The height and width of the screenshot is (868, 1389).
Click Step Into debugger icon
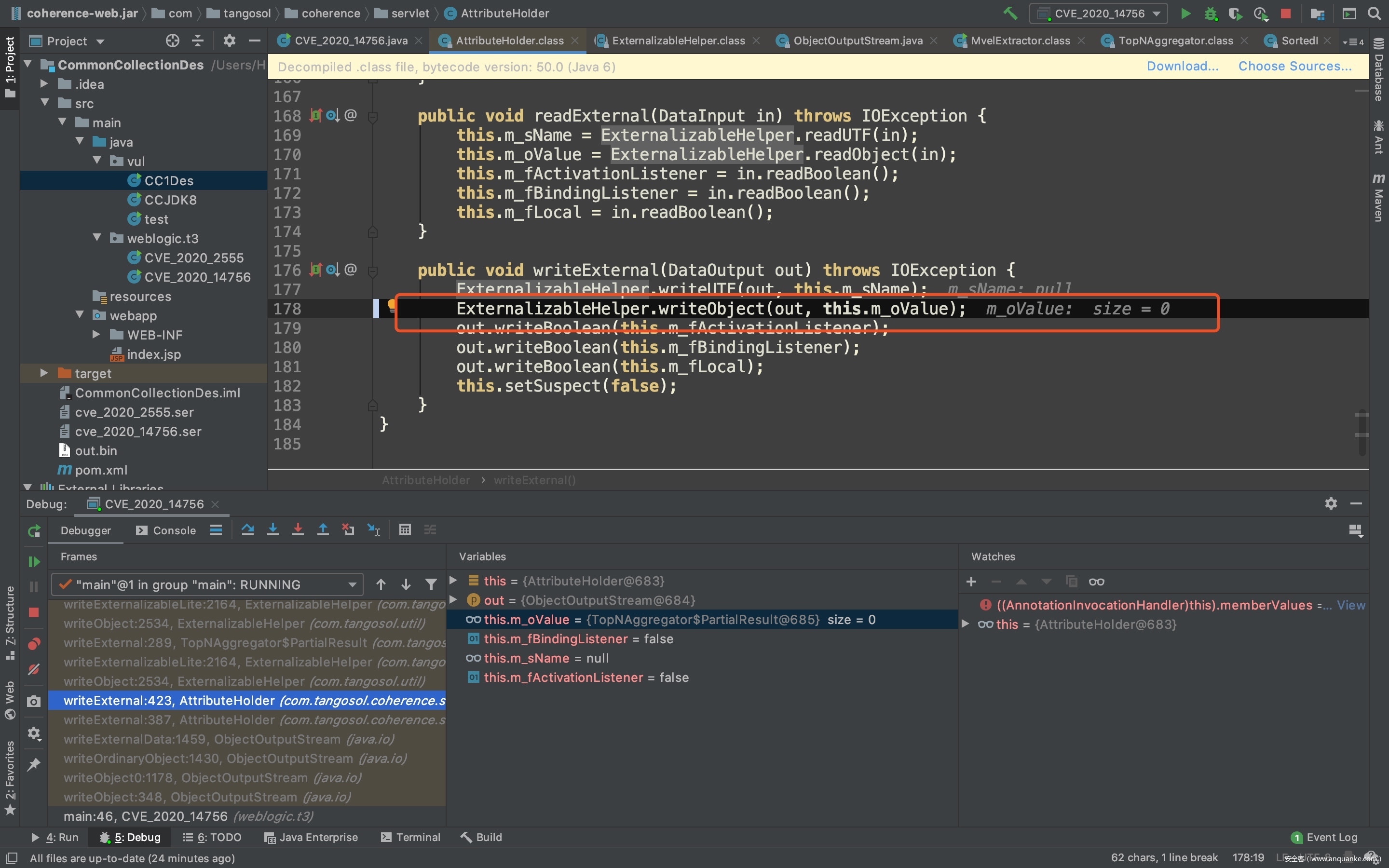click(x=272, y=530)
